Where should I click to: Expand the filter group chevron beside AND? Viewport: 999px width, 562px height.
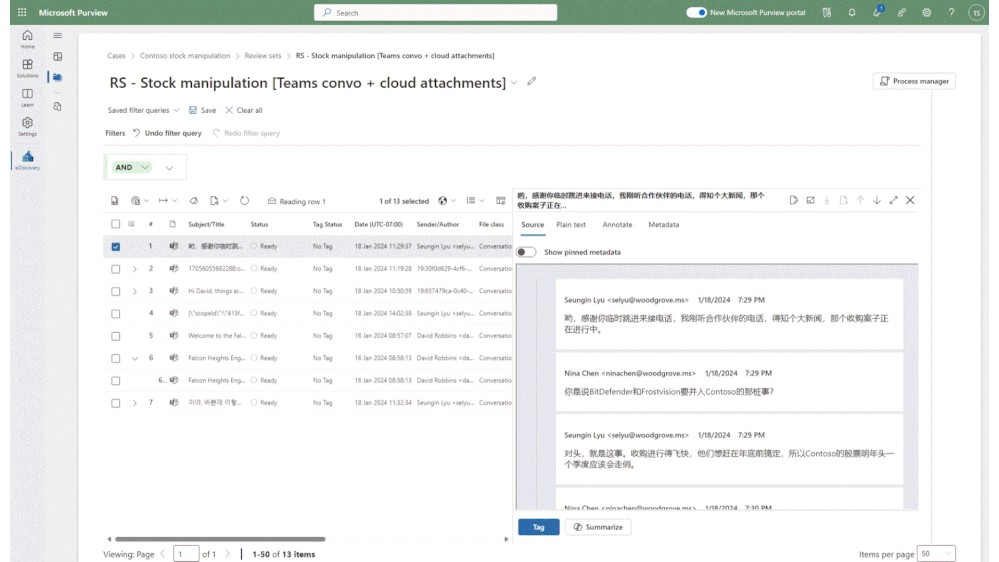tap(169, 168)
